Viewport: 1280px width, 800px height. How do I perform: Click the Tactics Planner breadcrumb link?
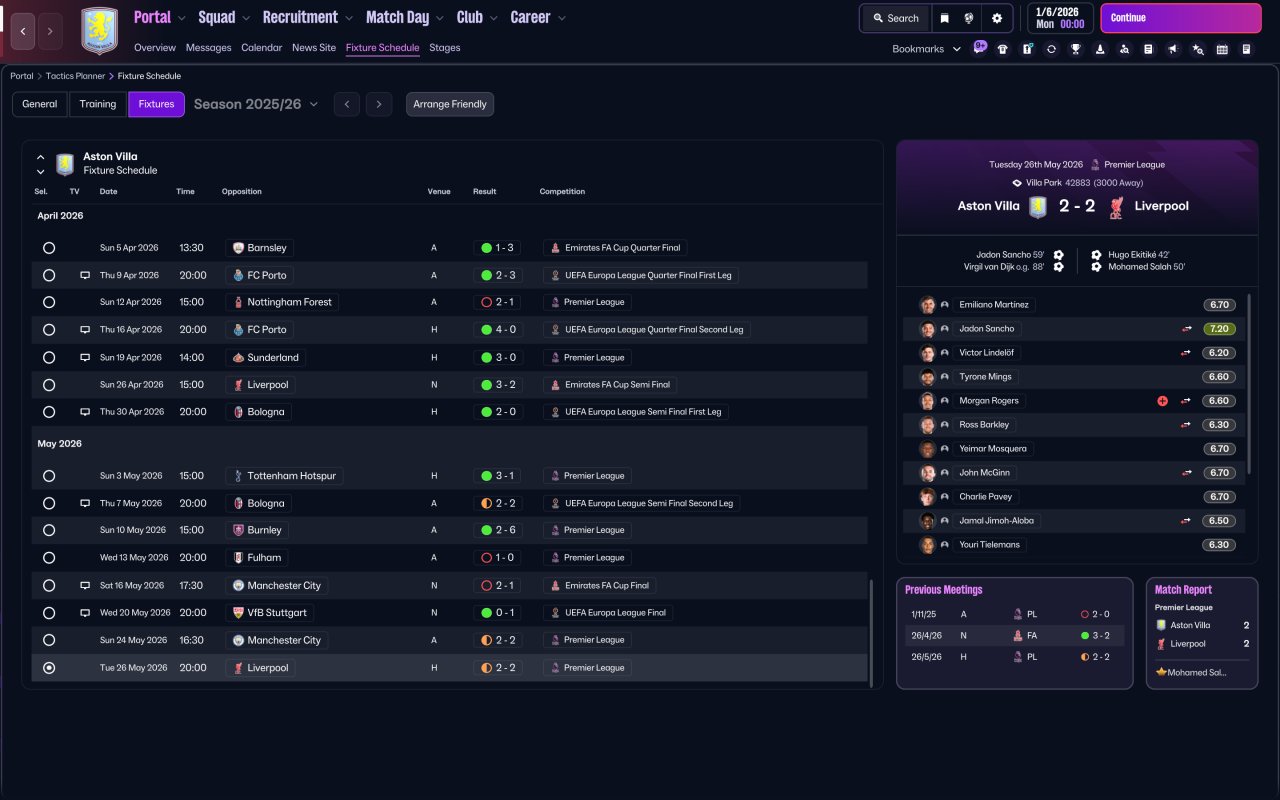pos(75,76)
